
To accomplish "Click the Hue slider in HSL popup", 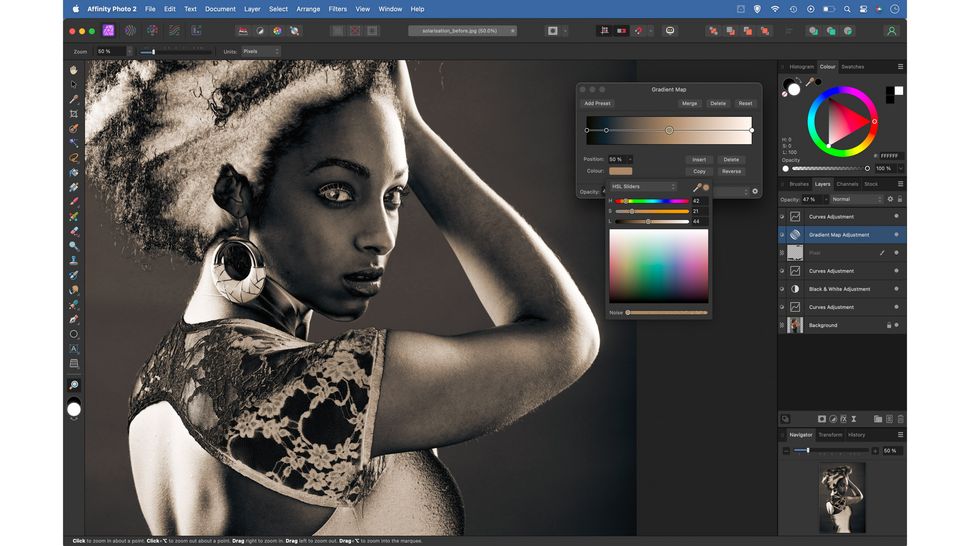I will (652, 201).
